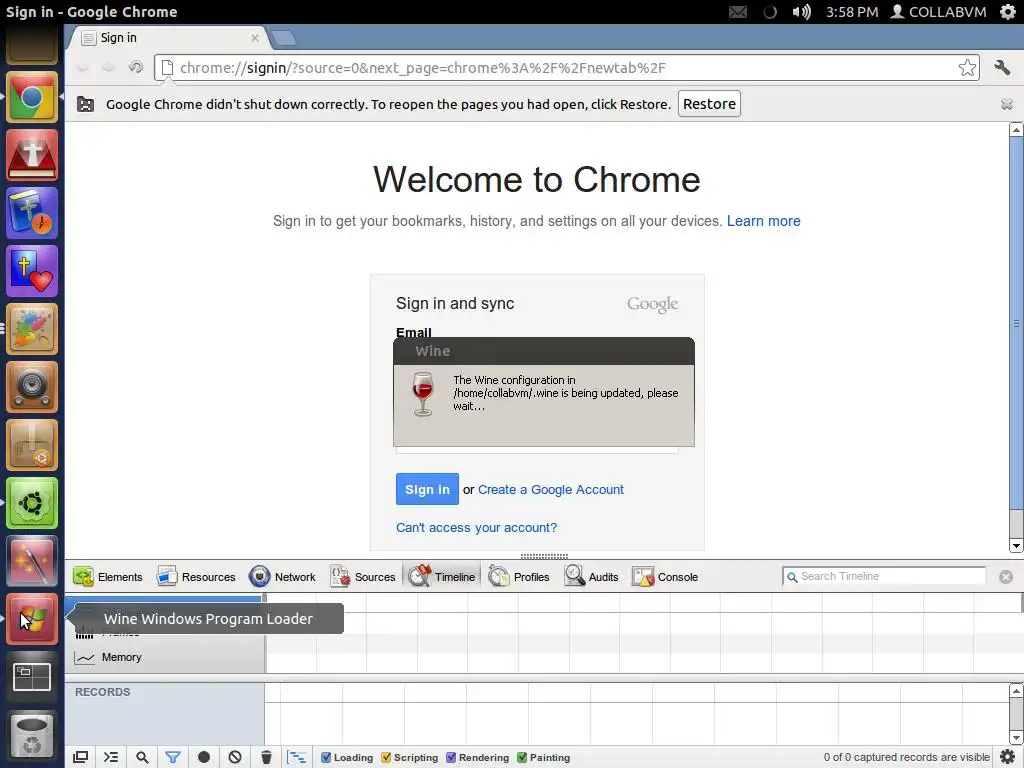The width and height of the screenshot is (1024, 768).
Task: Click Wine Windows Program Loader launcher
Action: point(32,619)
